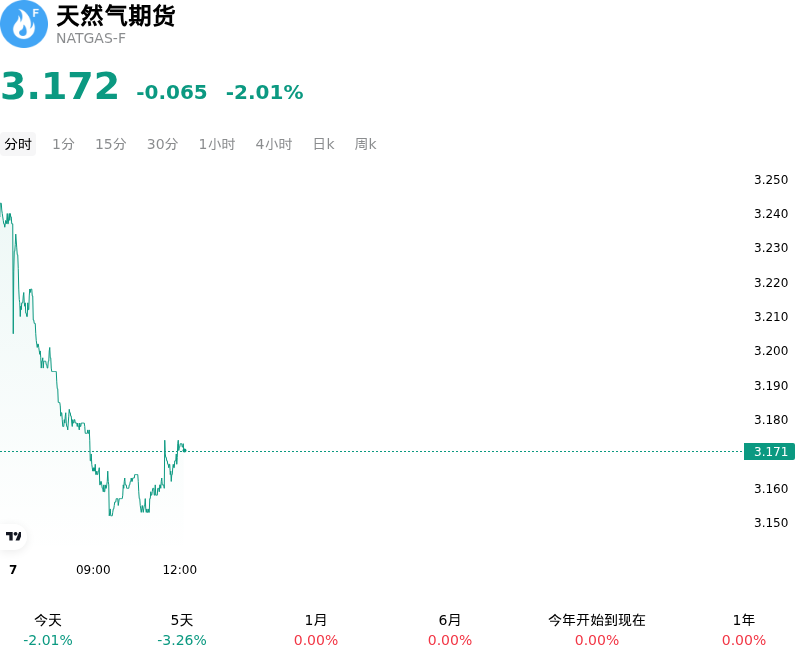Open the 日k daily candle view
800x660 pixels.
point(323,144)
